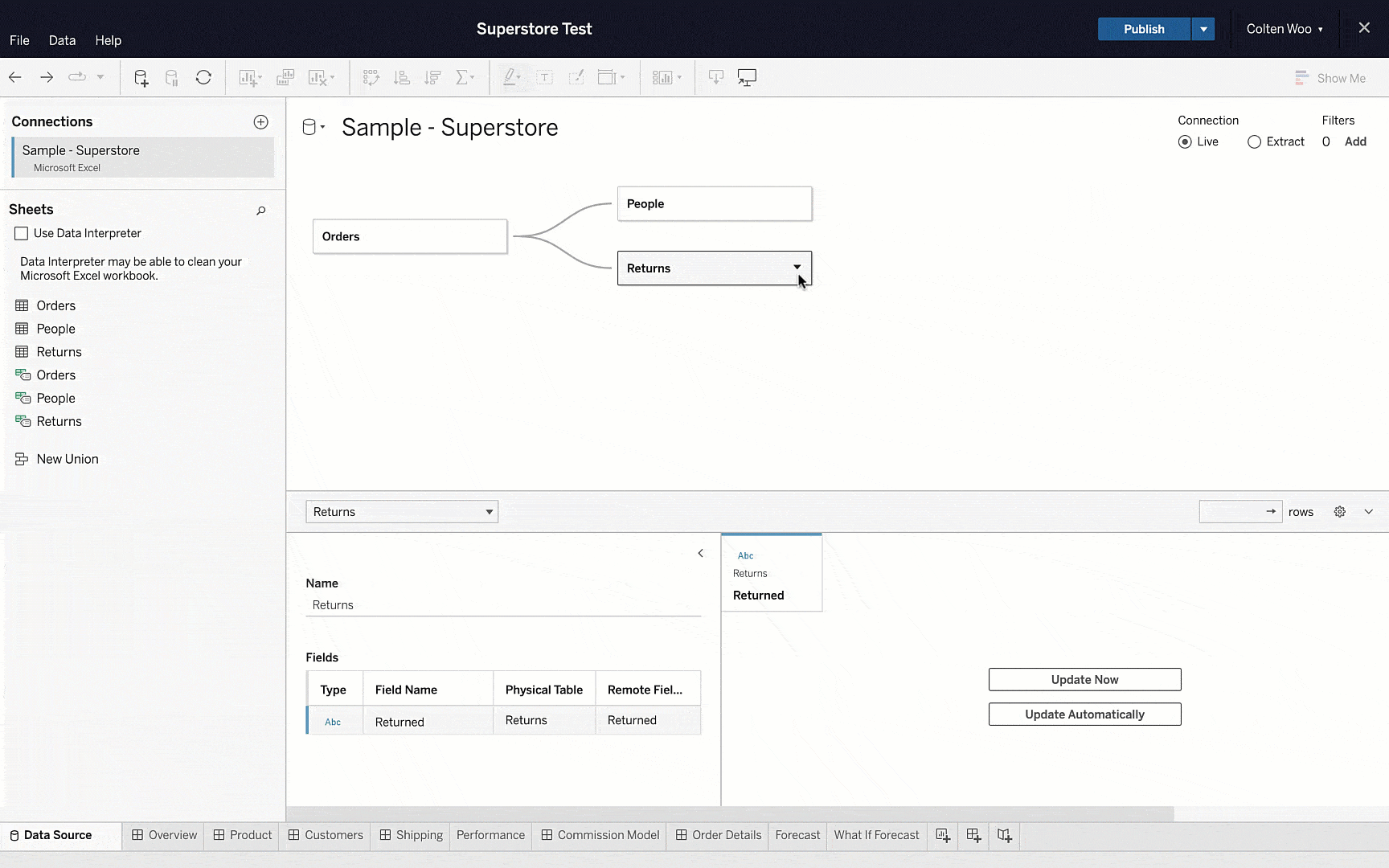1389x868 pixels.
Task: Open the Returns table dropdown arrow
Action: click(797, 268)
